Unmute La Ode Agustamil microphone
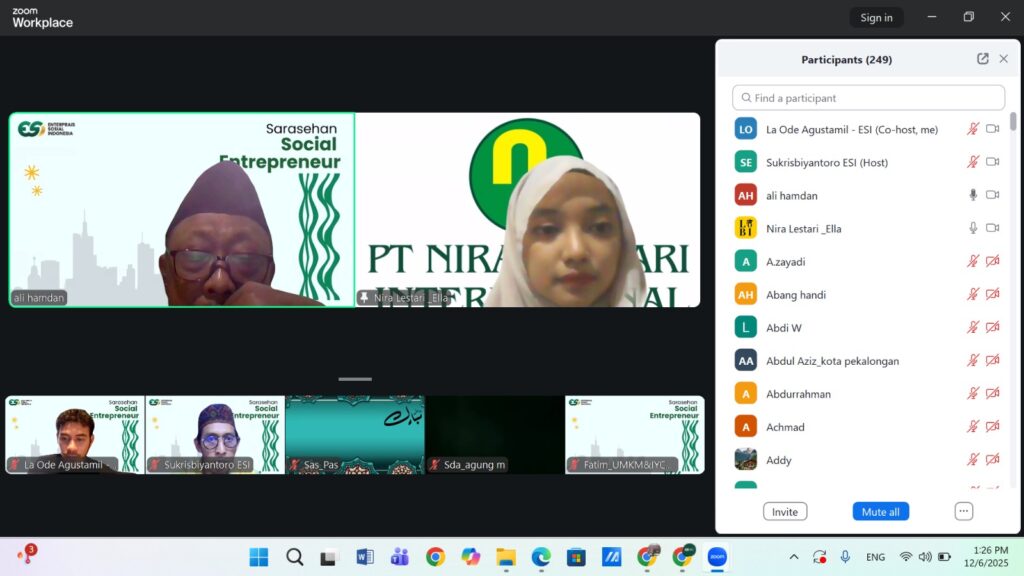This screenshot has width=1024, height=576. pyautogui.click(x=972, y=129)
